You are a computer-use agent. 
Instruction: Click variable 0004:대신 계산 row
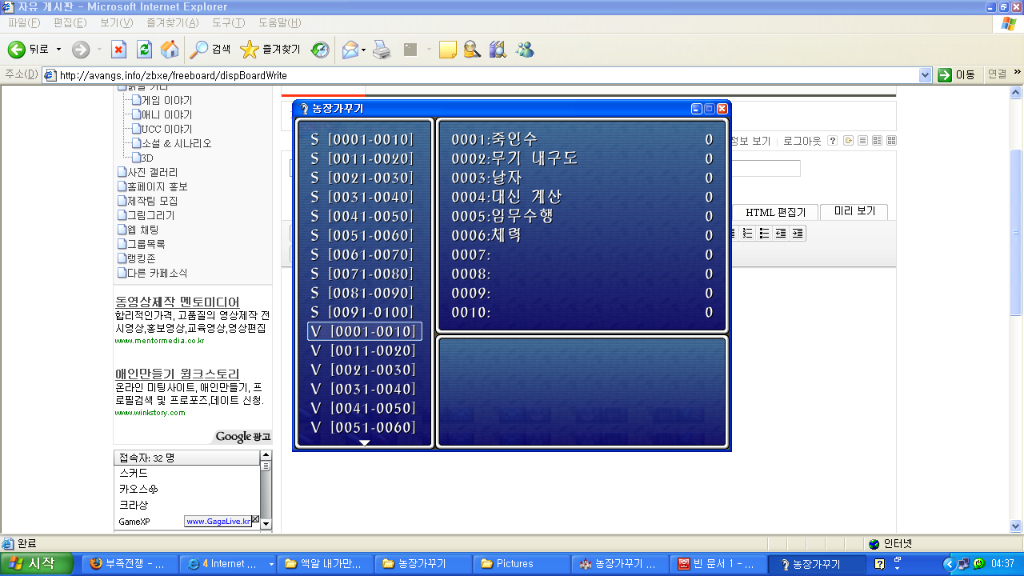[x=581, y=197]
